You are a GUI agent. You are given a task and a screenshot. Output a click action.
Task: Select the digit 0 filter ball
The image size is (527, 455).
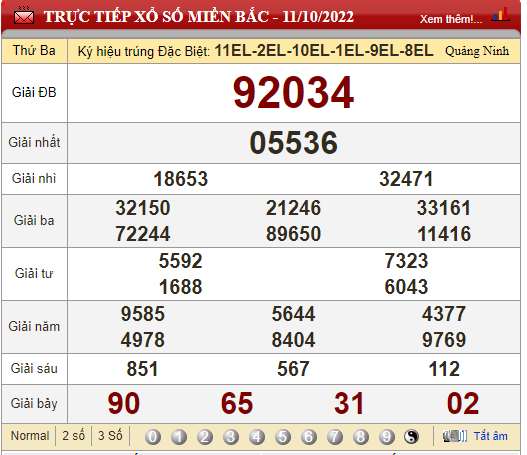pos(153,437)
